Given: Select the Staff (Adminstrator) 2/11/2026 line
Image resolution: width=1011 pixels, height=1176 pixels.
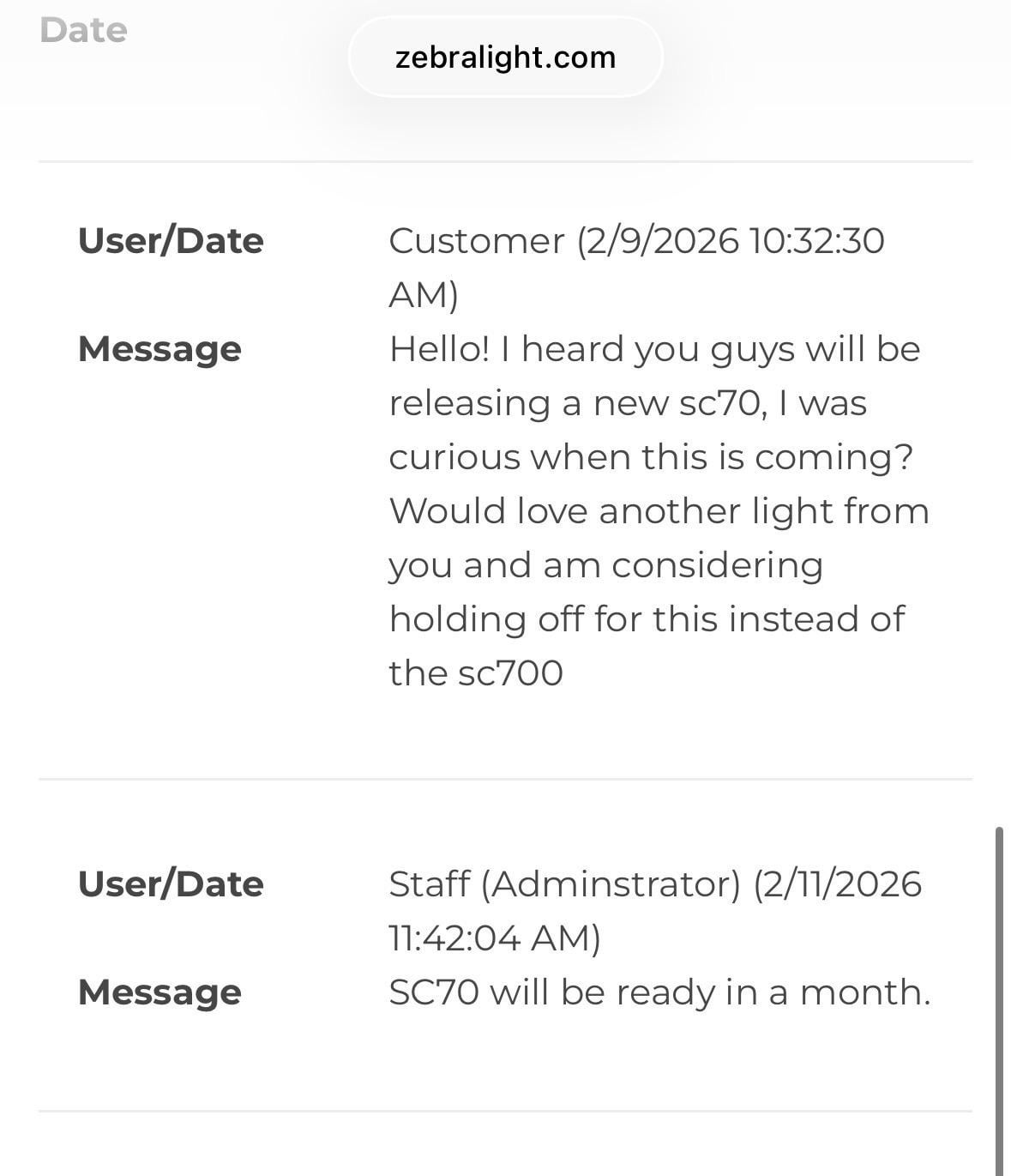Looking at the screenshot, I should (654, 884).
